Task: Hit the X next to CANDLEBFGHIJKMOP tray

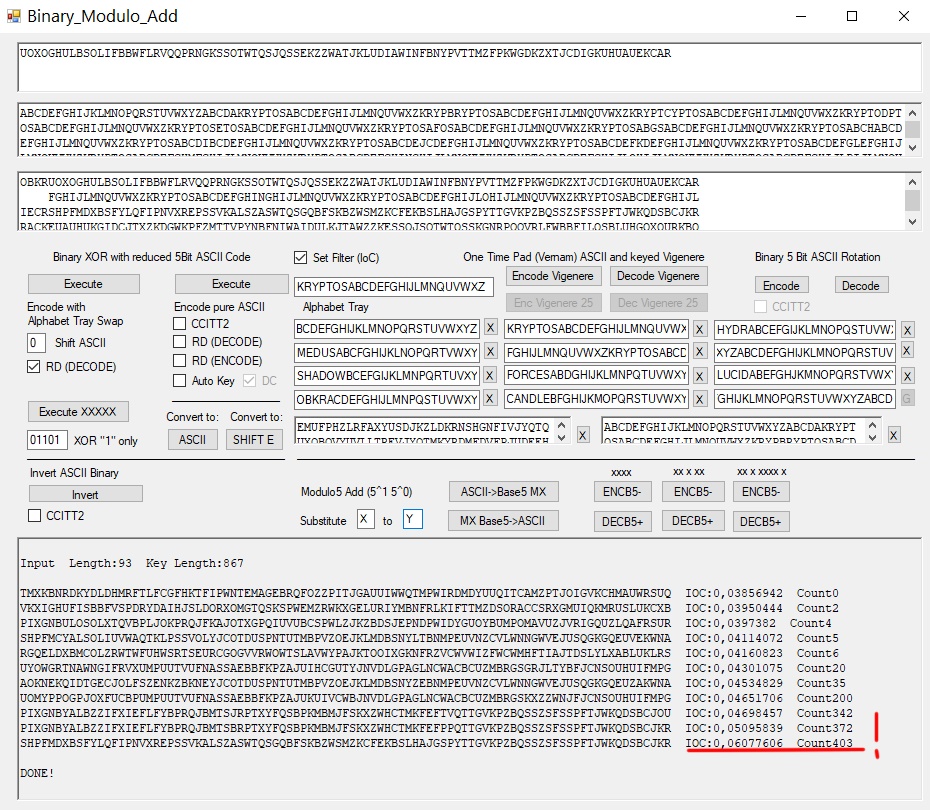Action: point(700,399)
